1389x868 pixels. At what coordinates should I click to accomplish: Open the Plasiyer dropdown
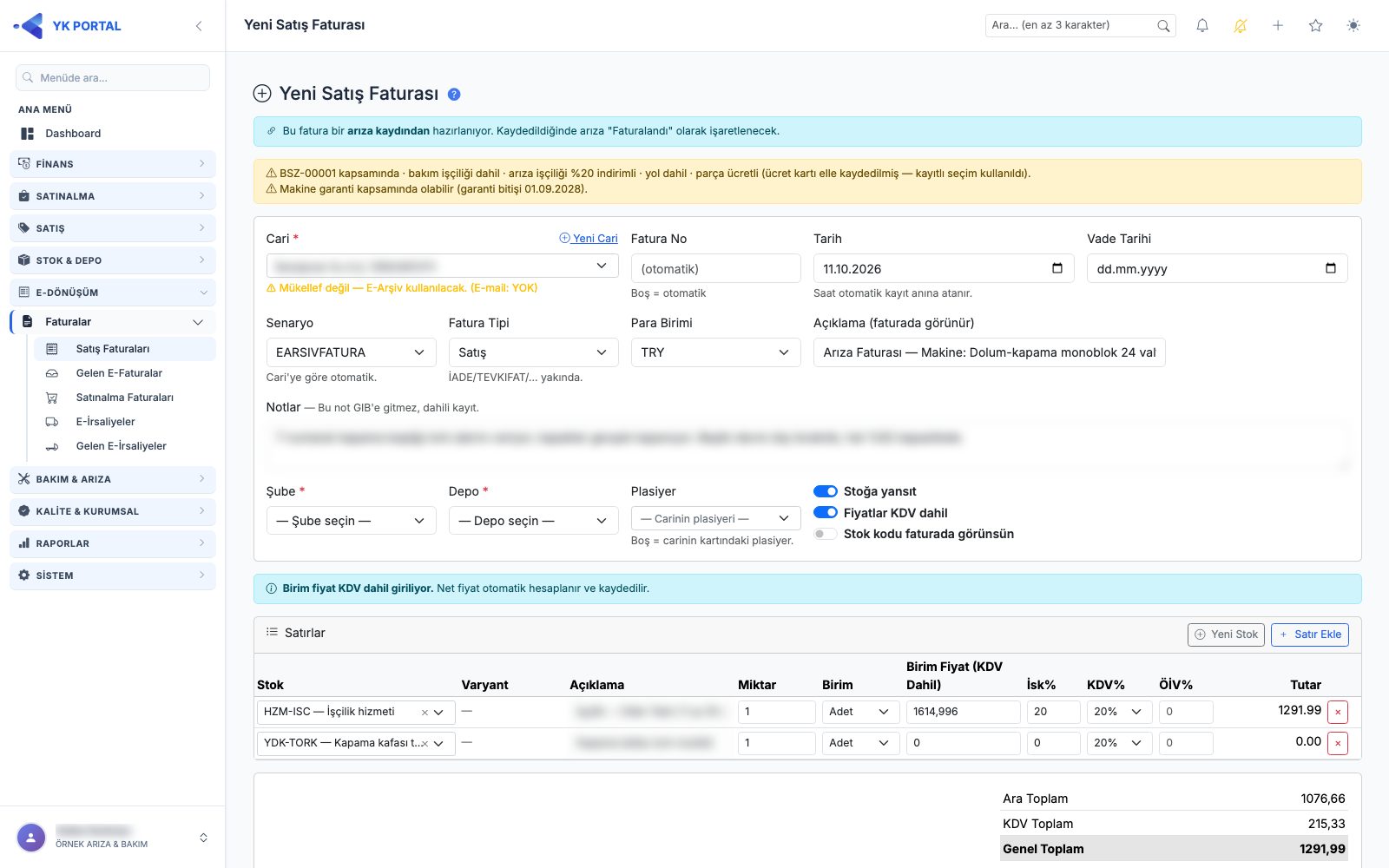[715, 518]
